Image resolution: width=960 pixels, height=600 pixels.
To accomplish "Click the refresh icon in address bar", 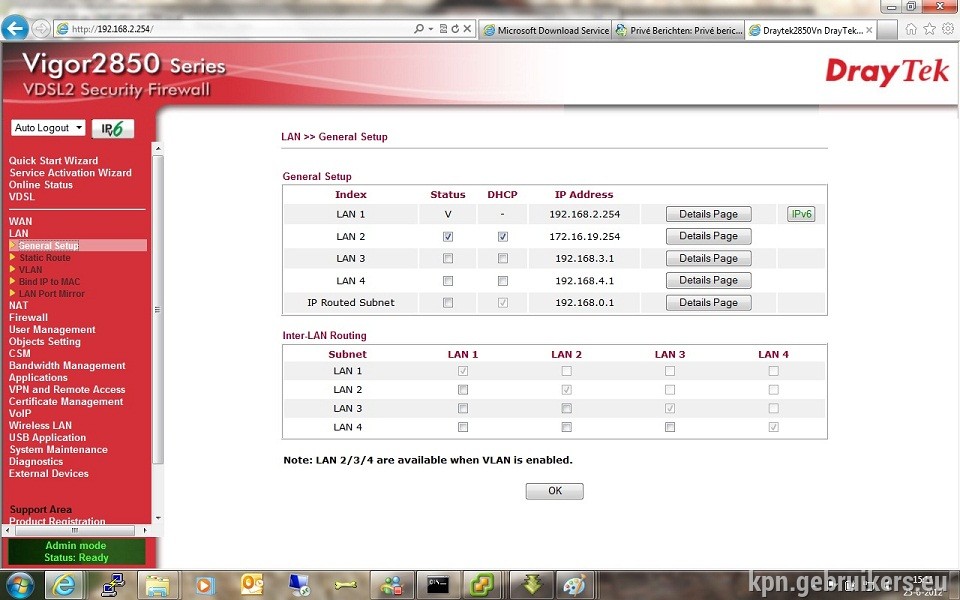I will coord(455,29).
